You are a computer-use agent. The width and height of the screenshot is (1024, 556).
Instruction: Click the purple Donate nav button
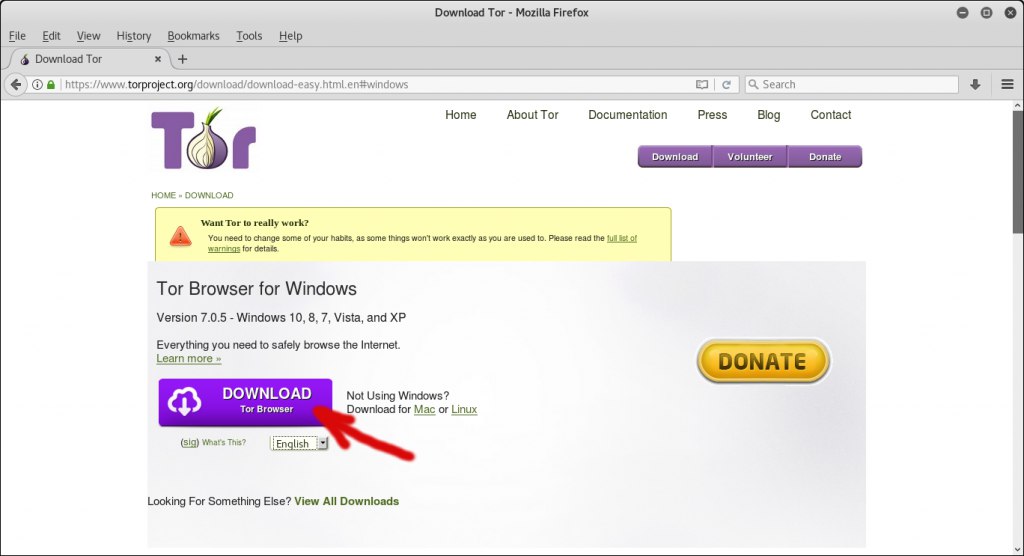click(825, 157)
